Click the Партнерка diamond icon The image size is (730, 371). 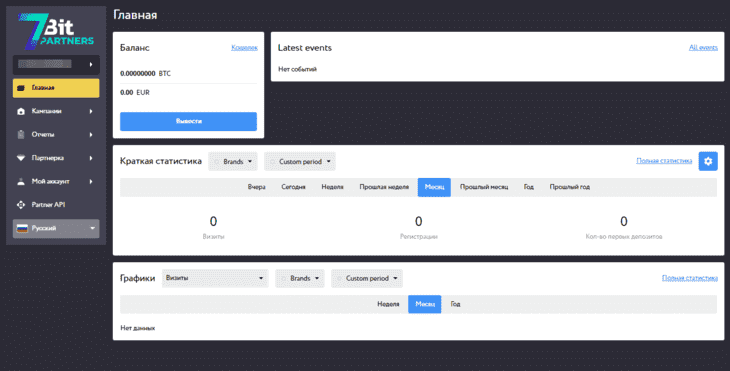click(x=20, y=158)
